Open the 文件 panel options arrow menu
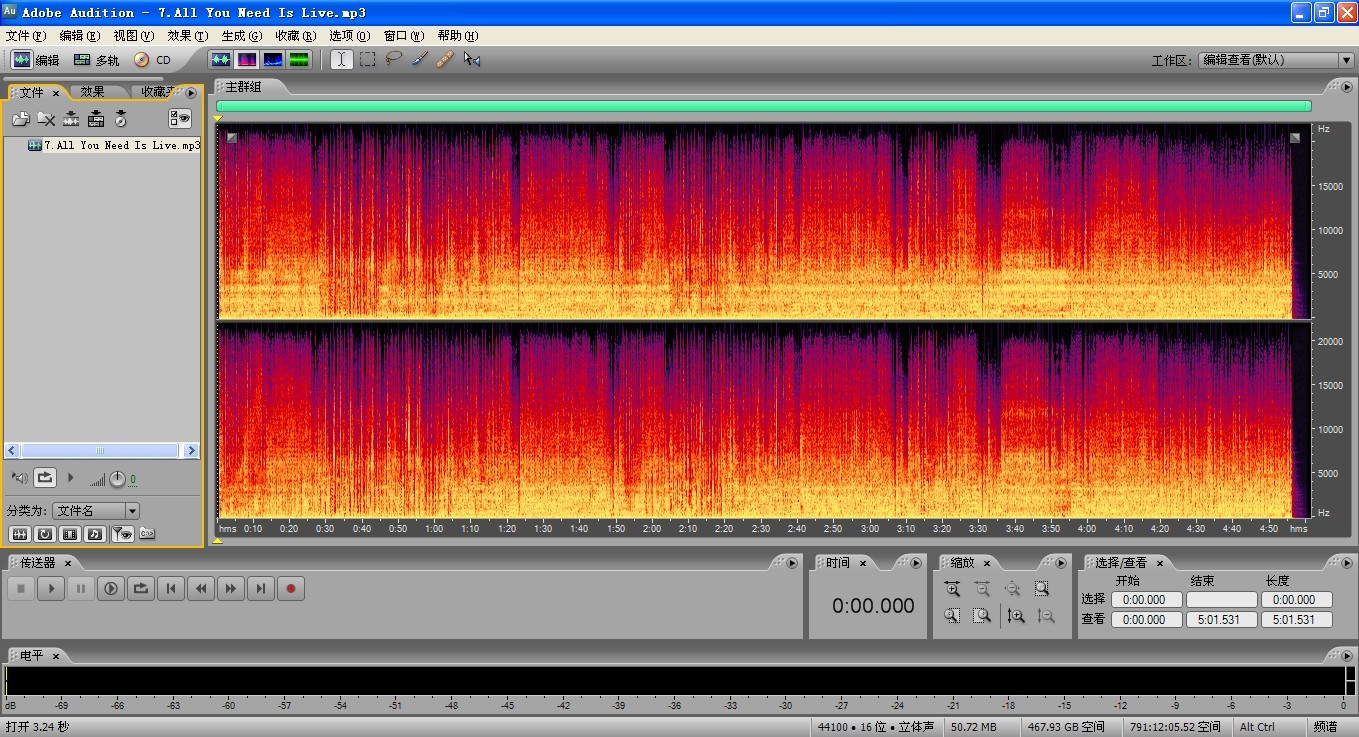The image size is (1359, 737). 192,93
